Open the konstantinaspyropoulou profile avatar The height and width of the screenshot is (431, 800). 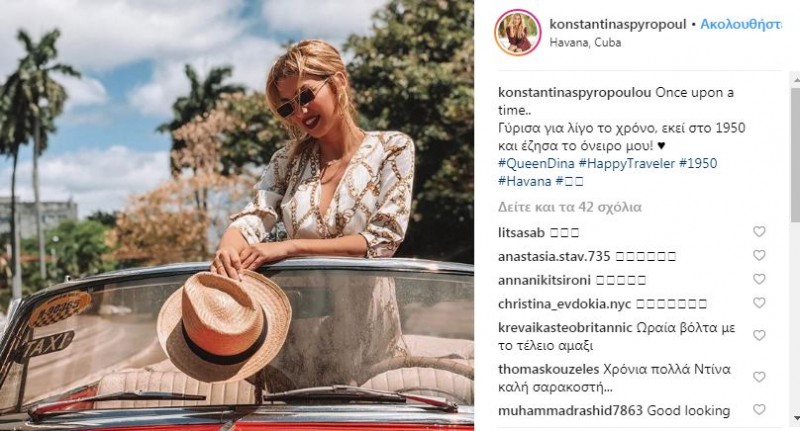point(517,33)
